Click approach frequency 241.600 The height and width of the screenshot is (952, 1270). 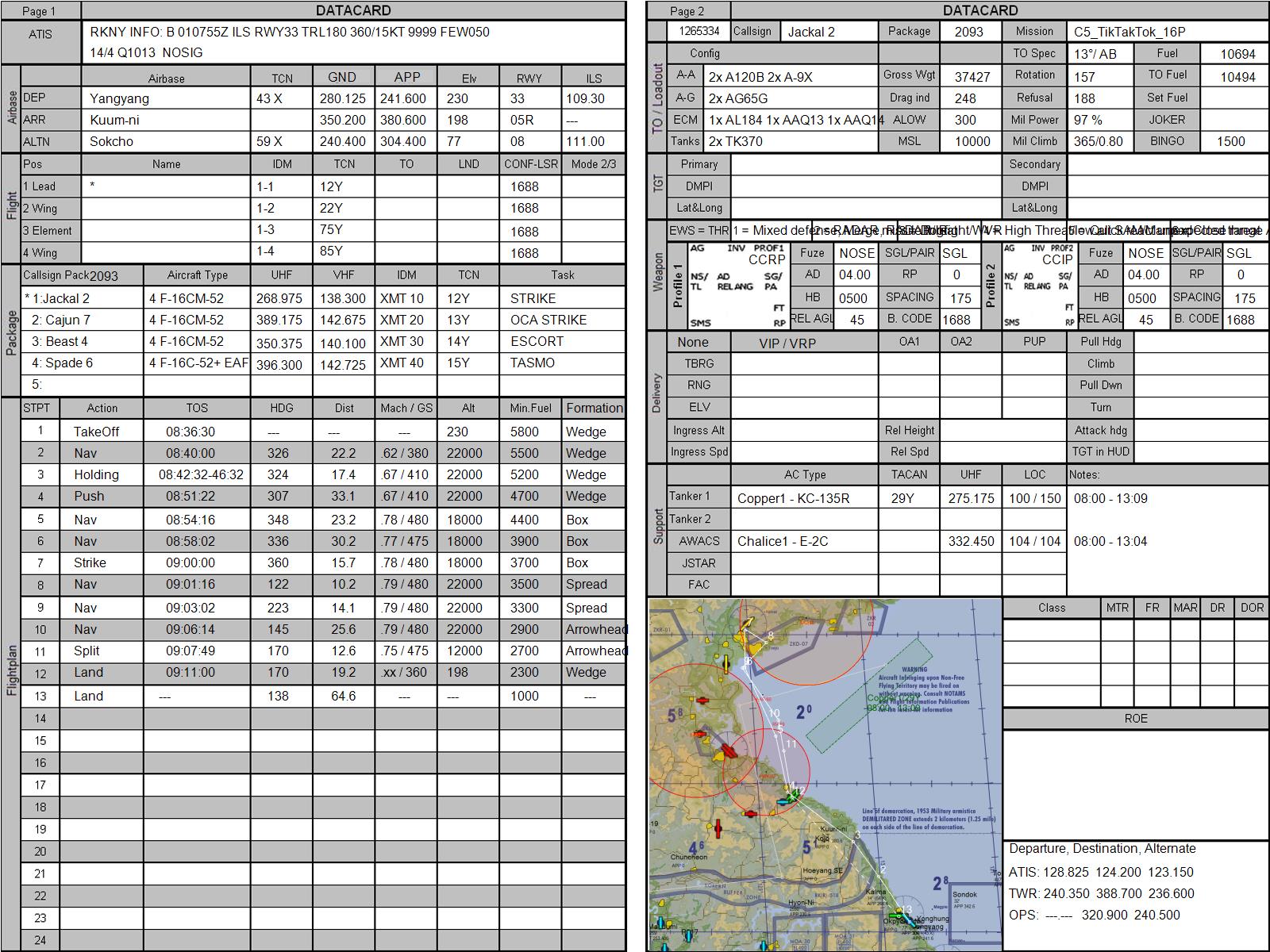403,98
